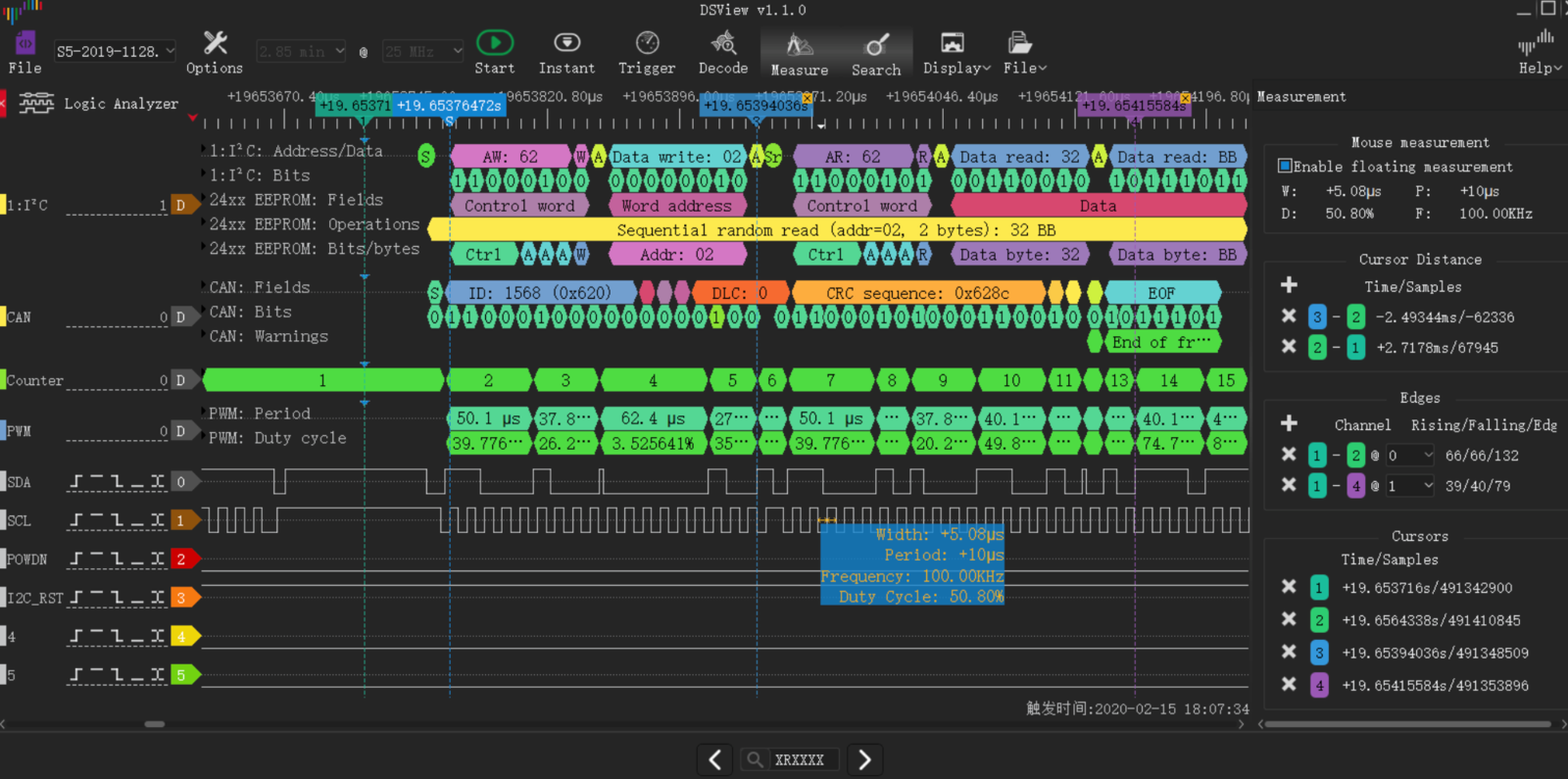This screenshot has height=779, width=1568.
Task: Remove the 1-4 edges measurement row
Action: [1289, 484]
